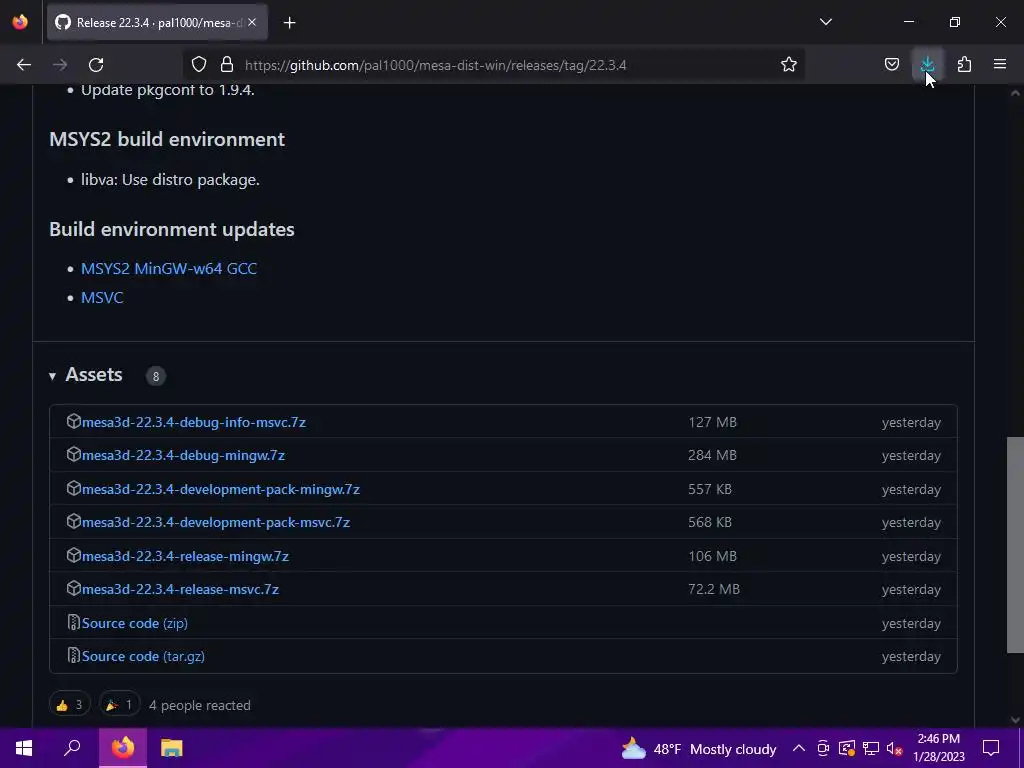
Task: Open the MSYS2 MinGW-w64 GCC link
Action: point(169,268)
